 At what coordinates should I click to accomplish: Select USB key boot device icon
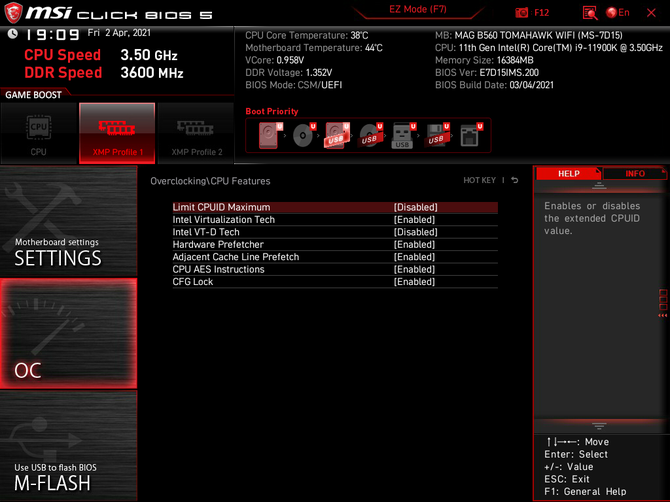click(x=403, y=135)
